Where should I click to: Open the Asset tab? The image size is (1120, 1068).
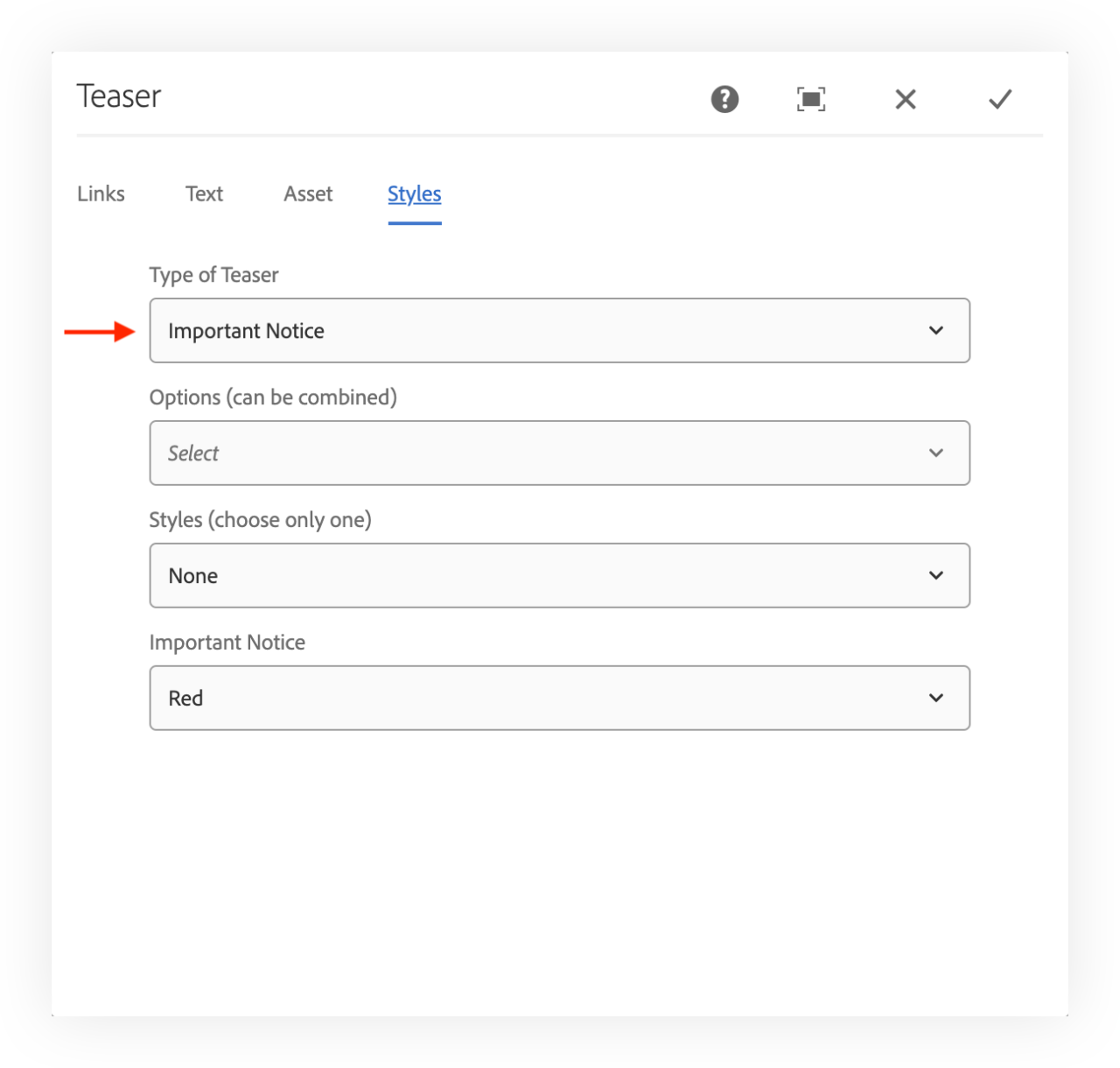tap(308, 193)
